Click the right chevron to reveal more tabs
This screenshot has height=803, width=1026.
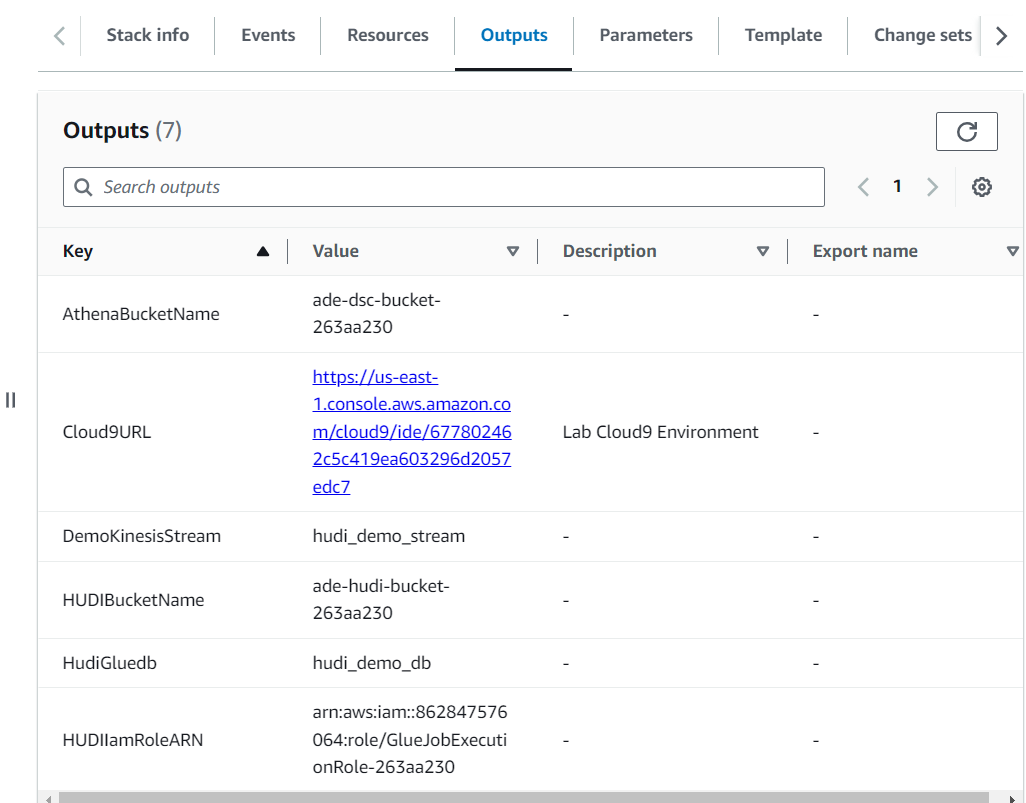point(1002,35)
